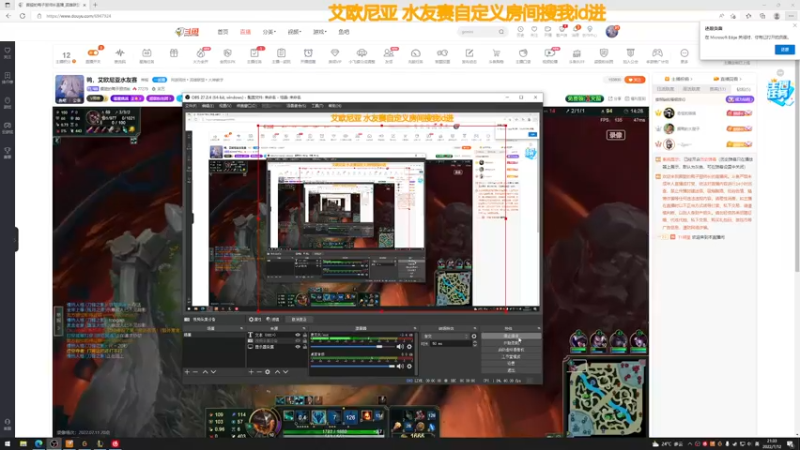The image size is (800, 450).
Task: Open the 文件 menu in OBS
Action: click(x=191, y=106)
